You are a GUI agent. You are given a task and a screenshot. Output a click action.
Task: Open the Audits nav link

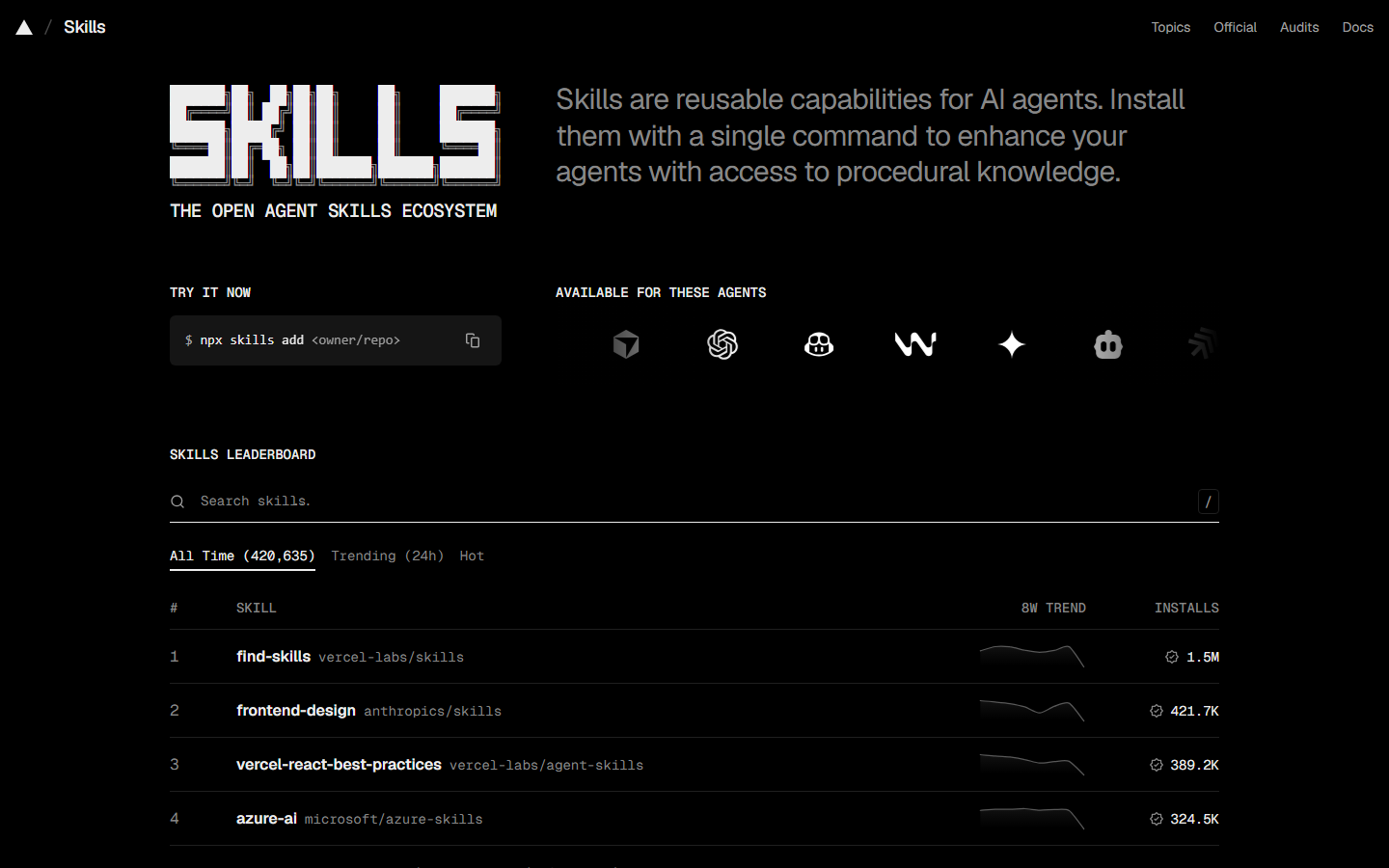1299,27
